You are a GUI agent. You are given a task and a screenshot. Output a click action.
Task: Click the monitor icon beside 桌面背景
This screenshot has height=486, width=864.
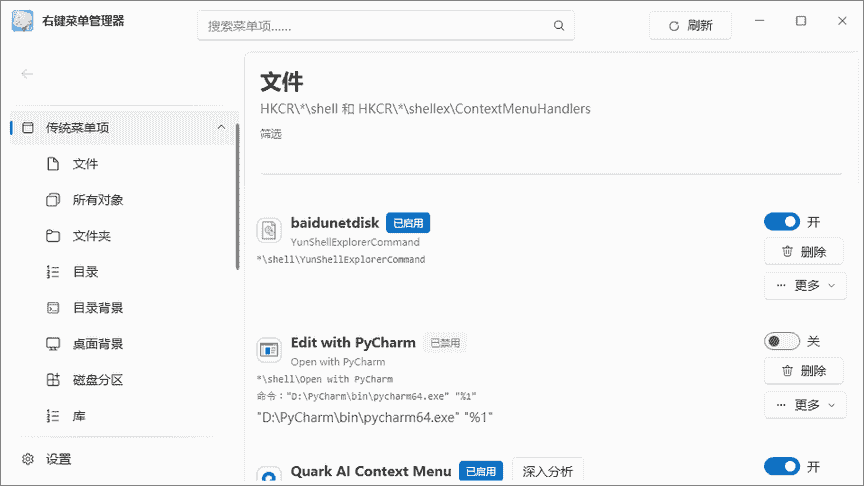click(x=53, y=344)
